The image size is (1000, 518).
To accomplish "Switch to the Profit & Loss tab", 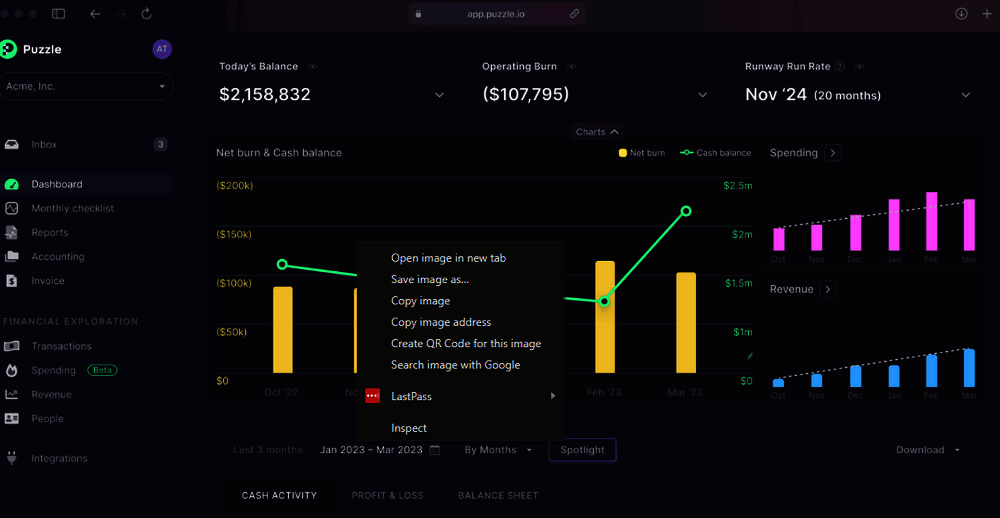I will [x=387, y=495].
